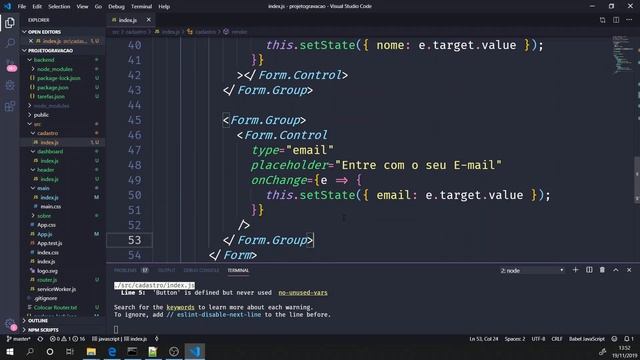Change indentation via 'Spaces: 2'
Viewport: 640px width, 360px height.
515,339
